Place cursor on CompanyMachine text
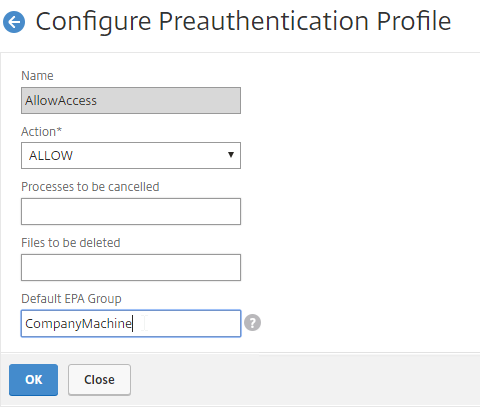The height and width of the screenshot is (407, 480). click(x=79, y=324)
